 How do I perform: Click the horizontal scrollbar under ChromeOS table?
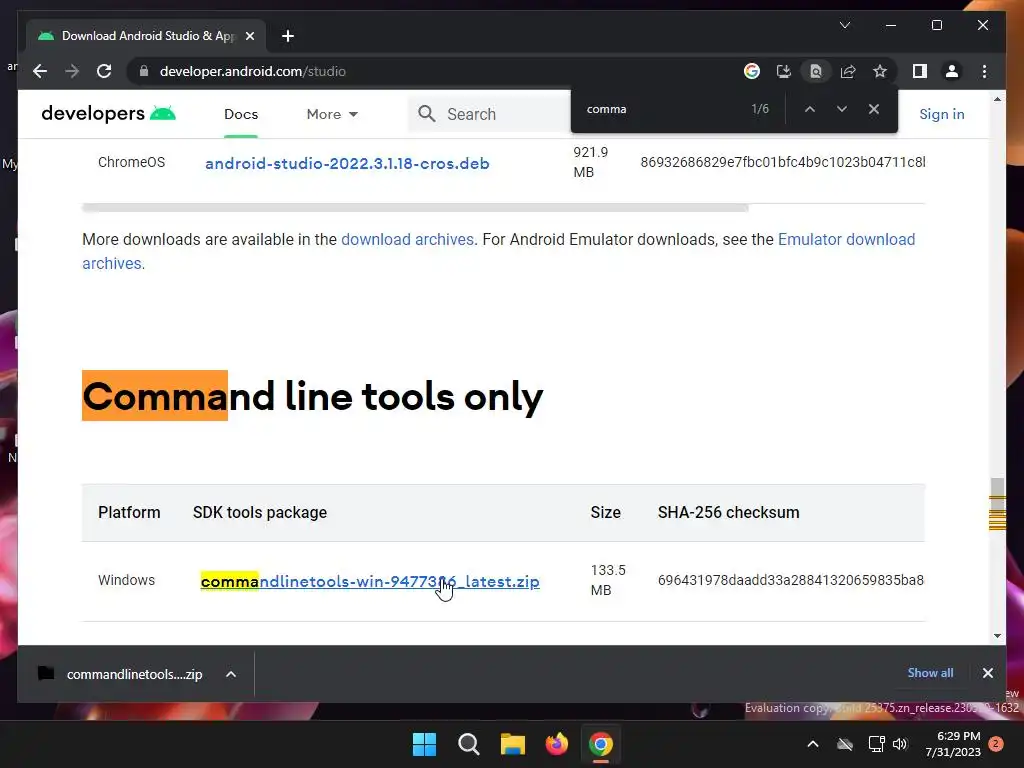(x=415, y=208)
